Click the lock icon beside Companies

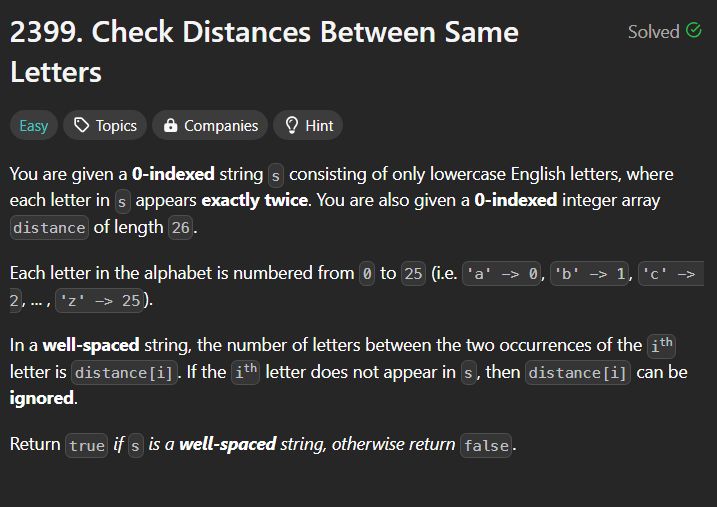(171, 125)
